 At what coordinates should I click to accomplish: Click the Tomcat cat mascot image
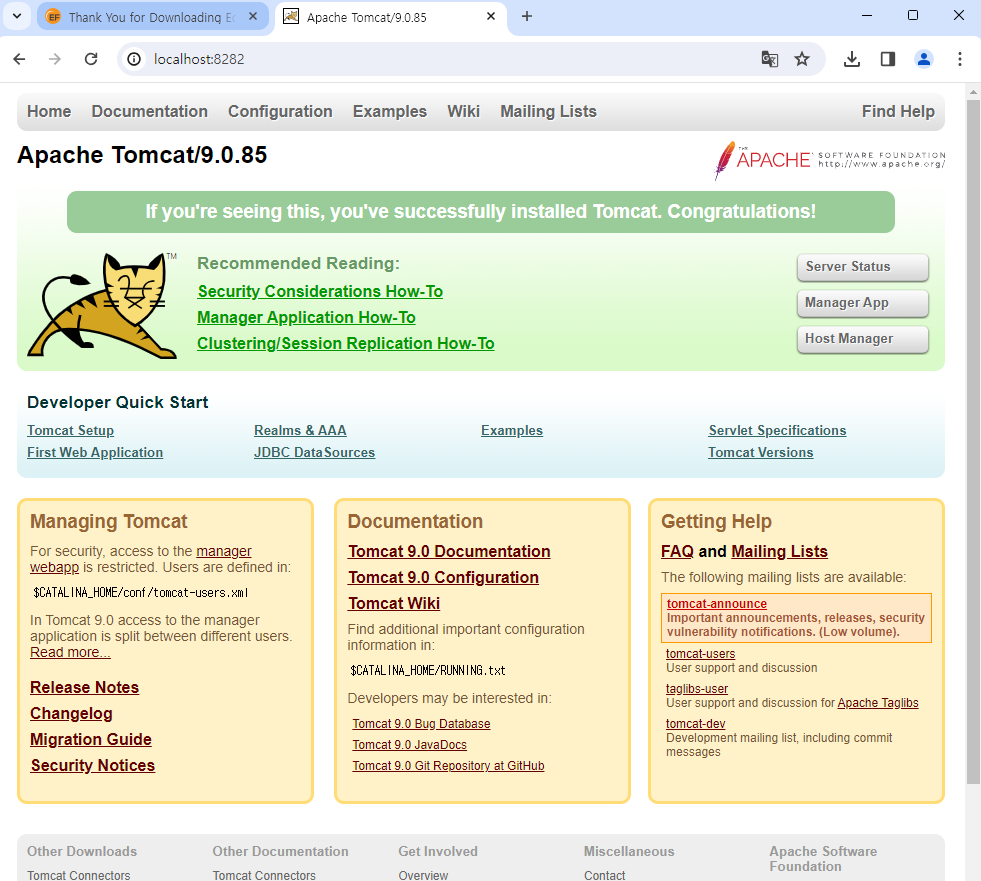click(x=103, y=305)
